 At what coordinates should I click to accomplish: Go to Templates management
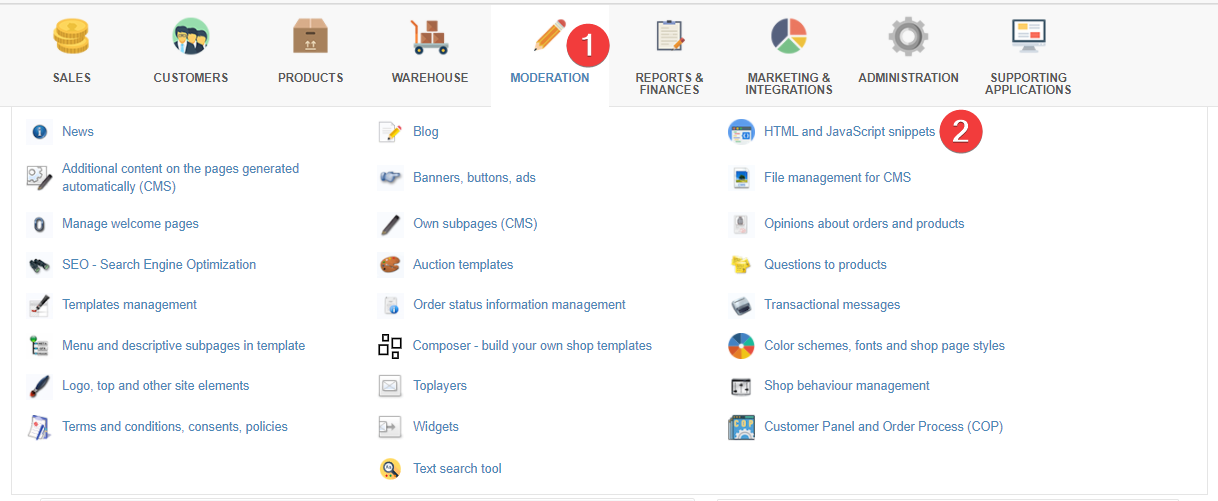point(129,305)
